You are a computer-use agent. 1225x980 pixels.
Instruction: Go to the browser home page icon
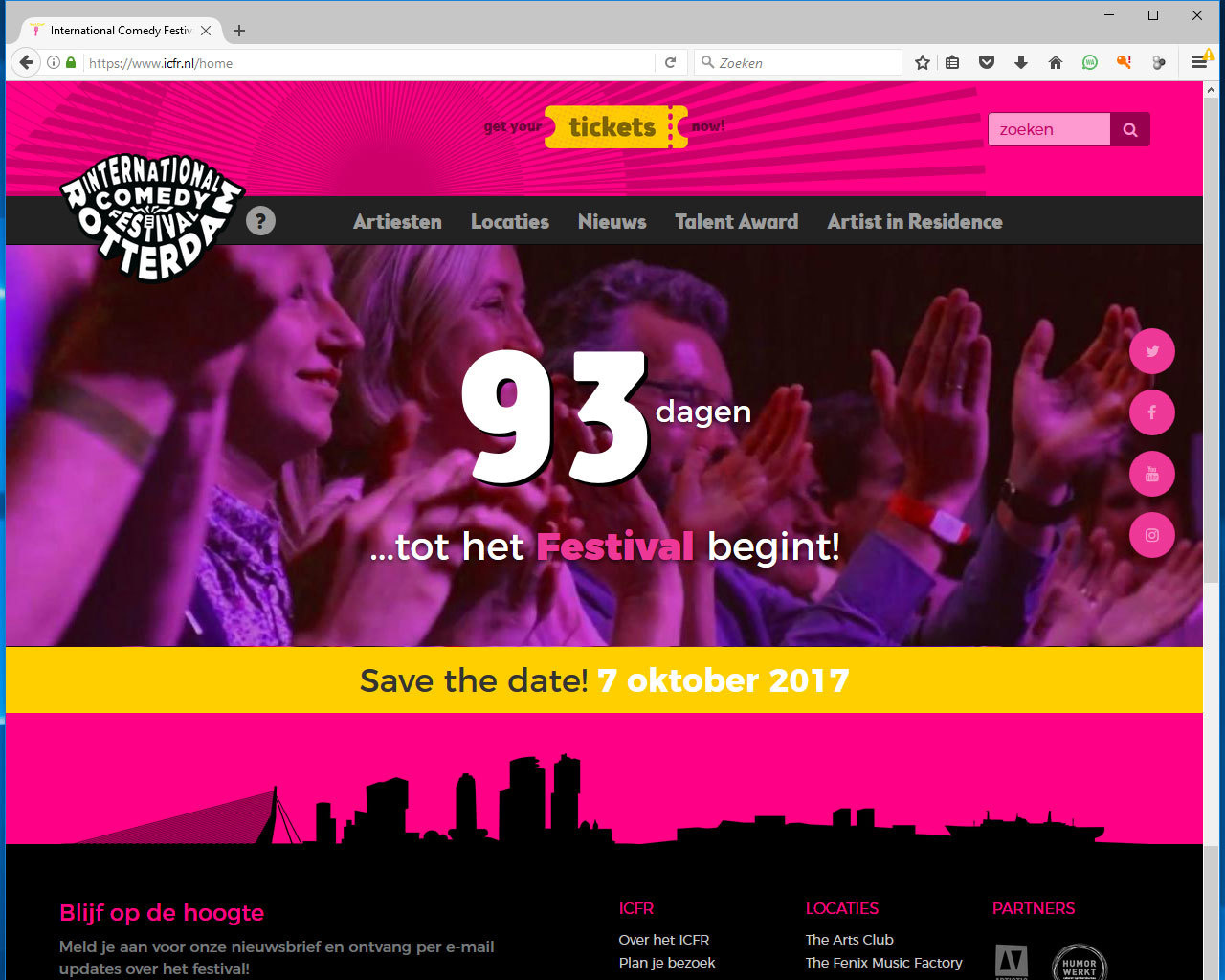[1056, 62]
